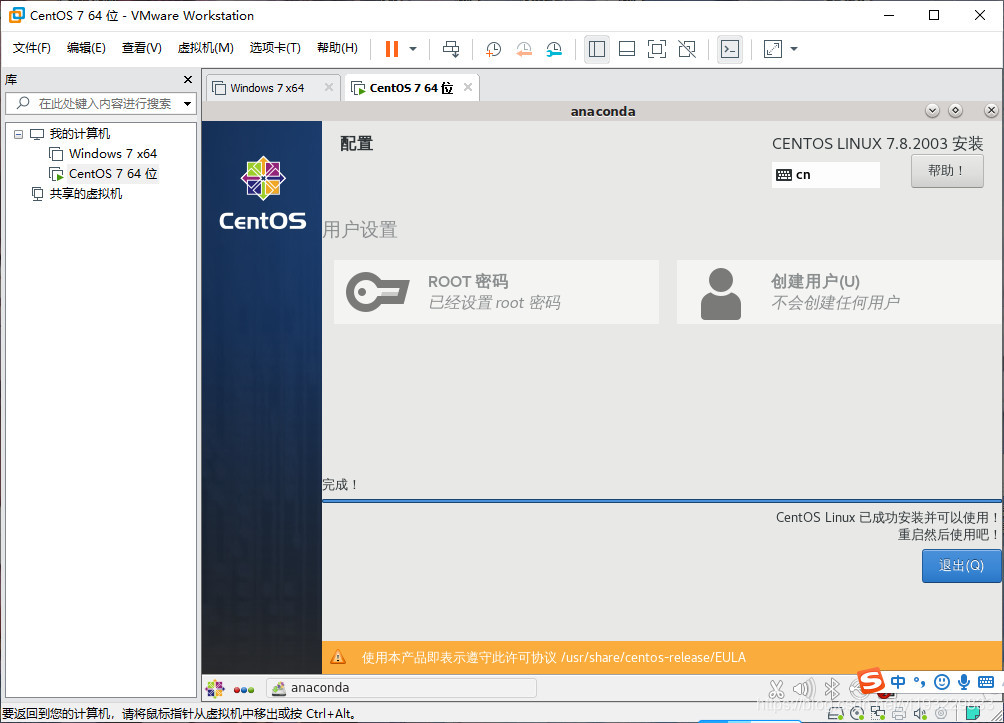Toggle the library sidebar view icon

click(597, 49)
